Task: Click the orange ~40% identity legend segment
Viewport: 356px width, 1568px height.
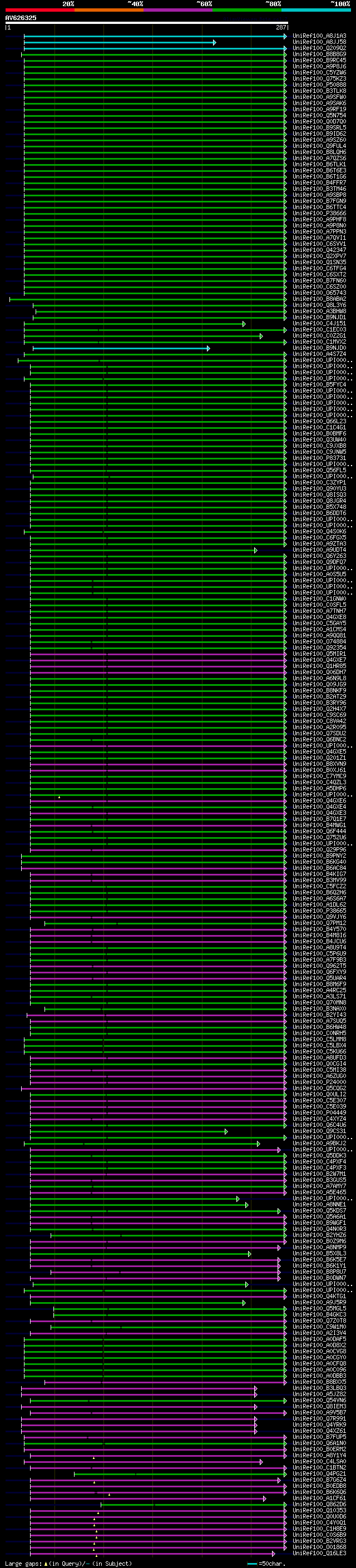Action: point(109,10)
